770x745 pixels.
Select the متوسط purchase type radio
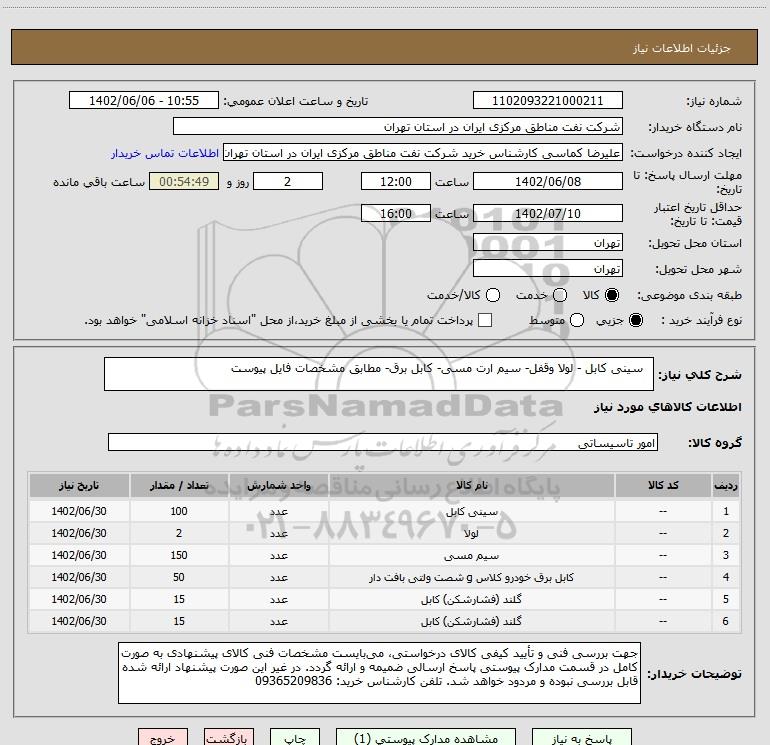(x=577, y=320)
